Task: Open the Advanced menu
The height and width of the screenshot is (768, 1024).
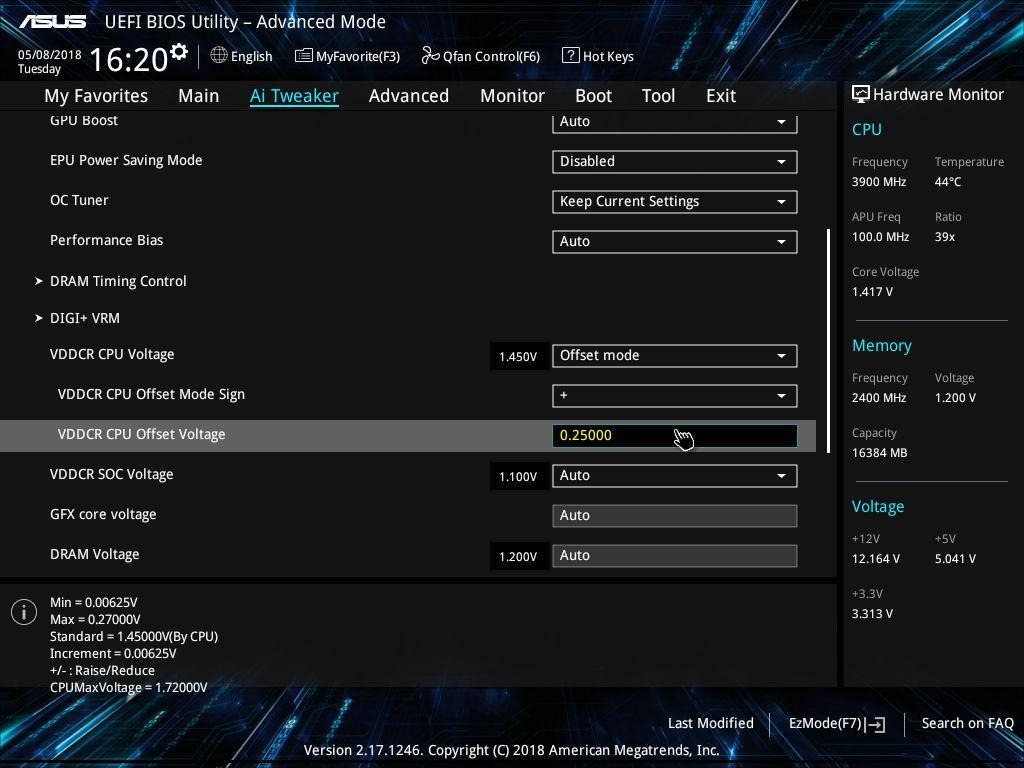Action: (x=409, y=95)
